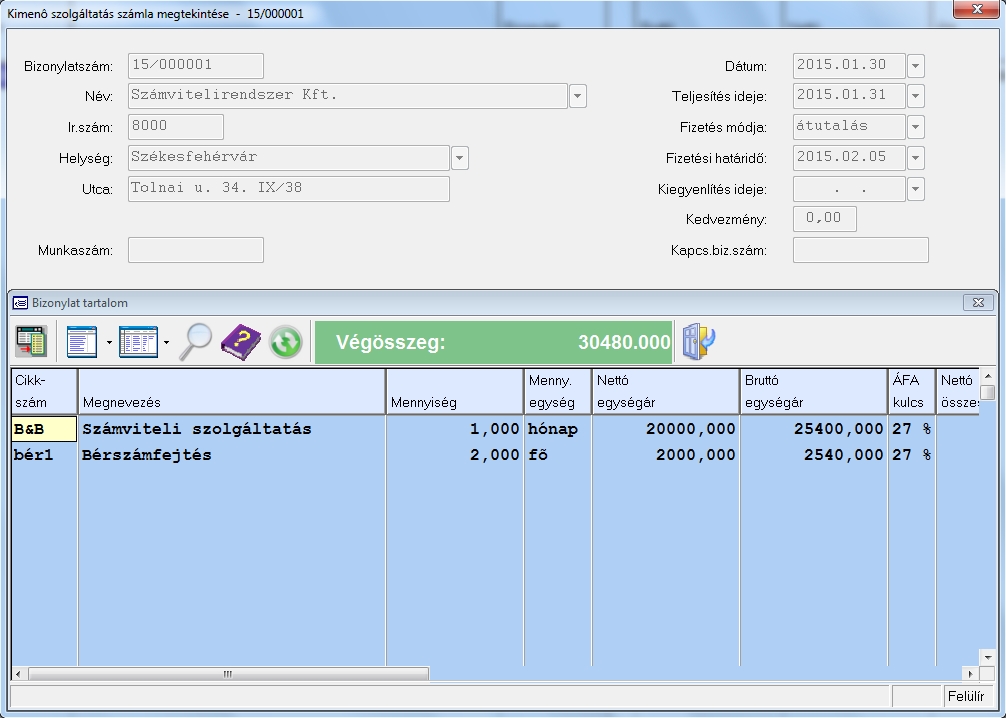The width and height of the screenshot is (1006, 718).
Task: Click the calculator table icon in toolbar
Action: (31, 342)
